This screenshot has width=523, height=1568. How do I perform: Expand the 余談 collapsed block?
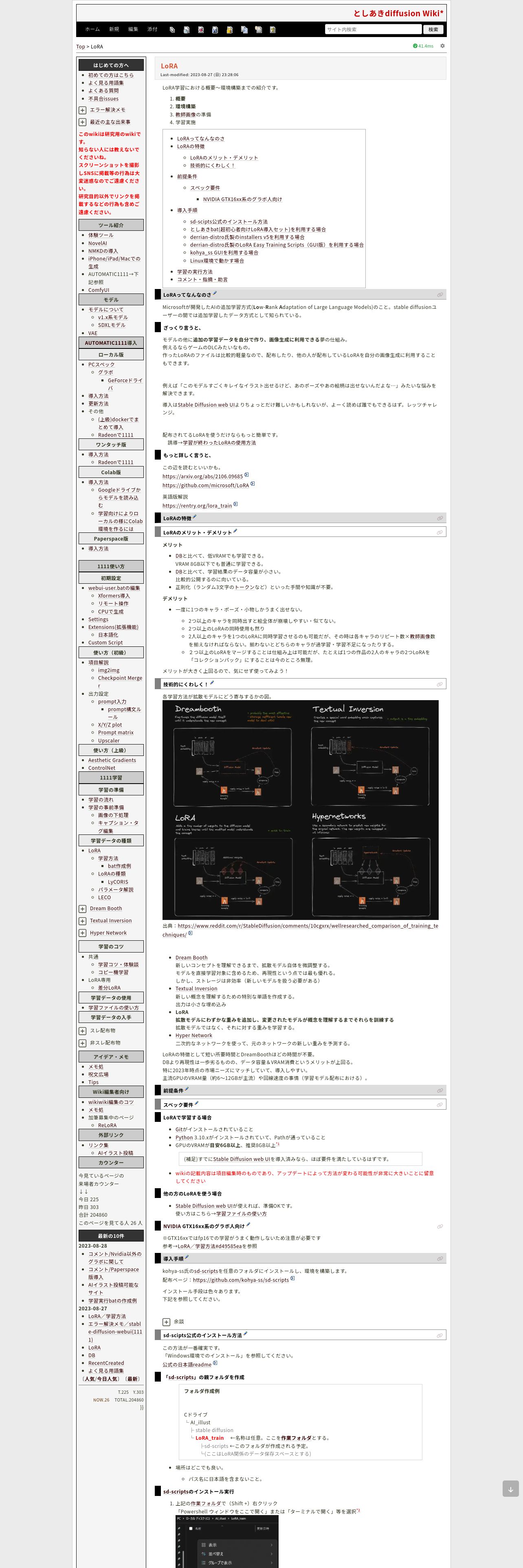[x=166, y=1321]
